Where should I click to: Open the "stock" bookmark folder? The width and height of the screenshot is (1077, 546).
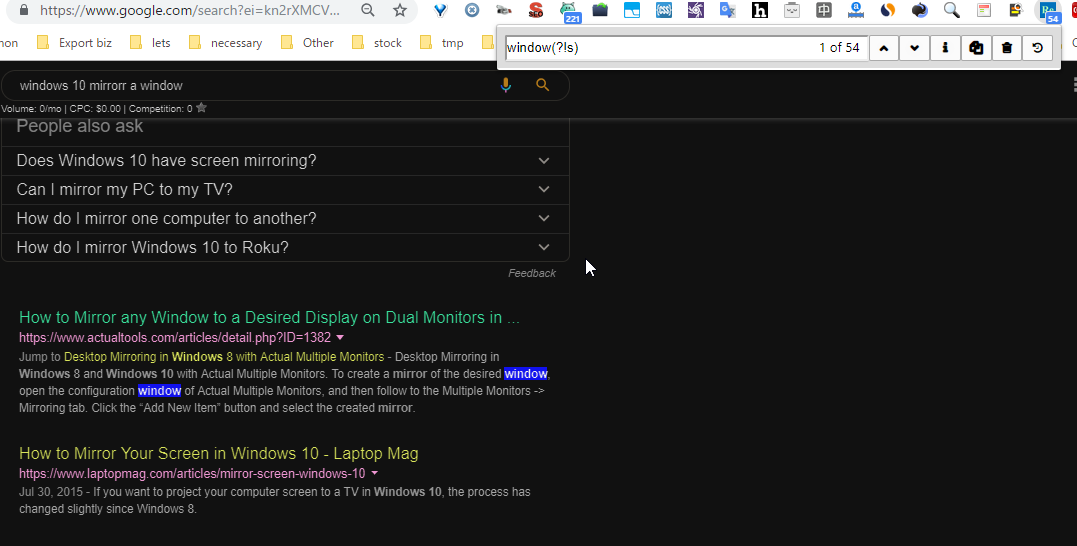click(377, 43)
